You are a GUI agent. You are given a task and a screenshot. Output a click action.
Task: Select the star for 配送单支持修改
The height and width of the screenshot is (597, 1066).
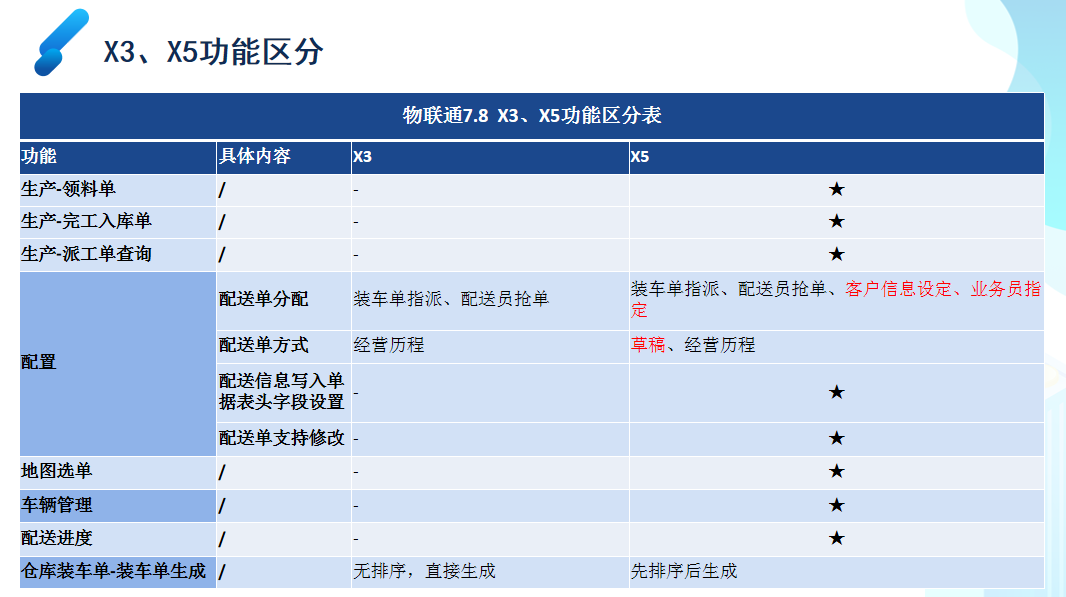pos(835,437)
